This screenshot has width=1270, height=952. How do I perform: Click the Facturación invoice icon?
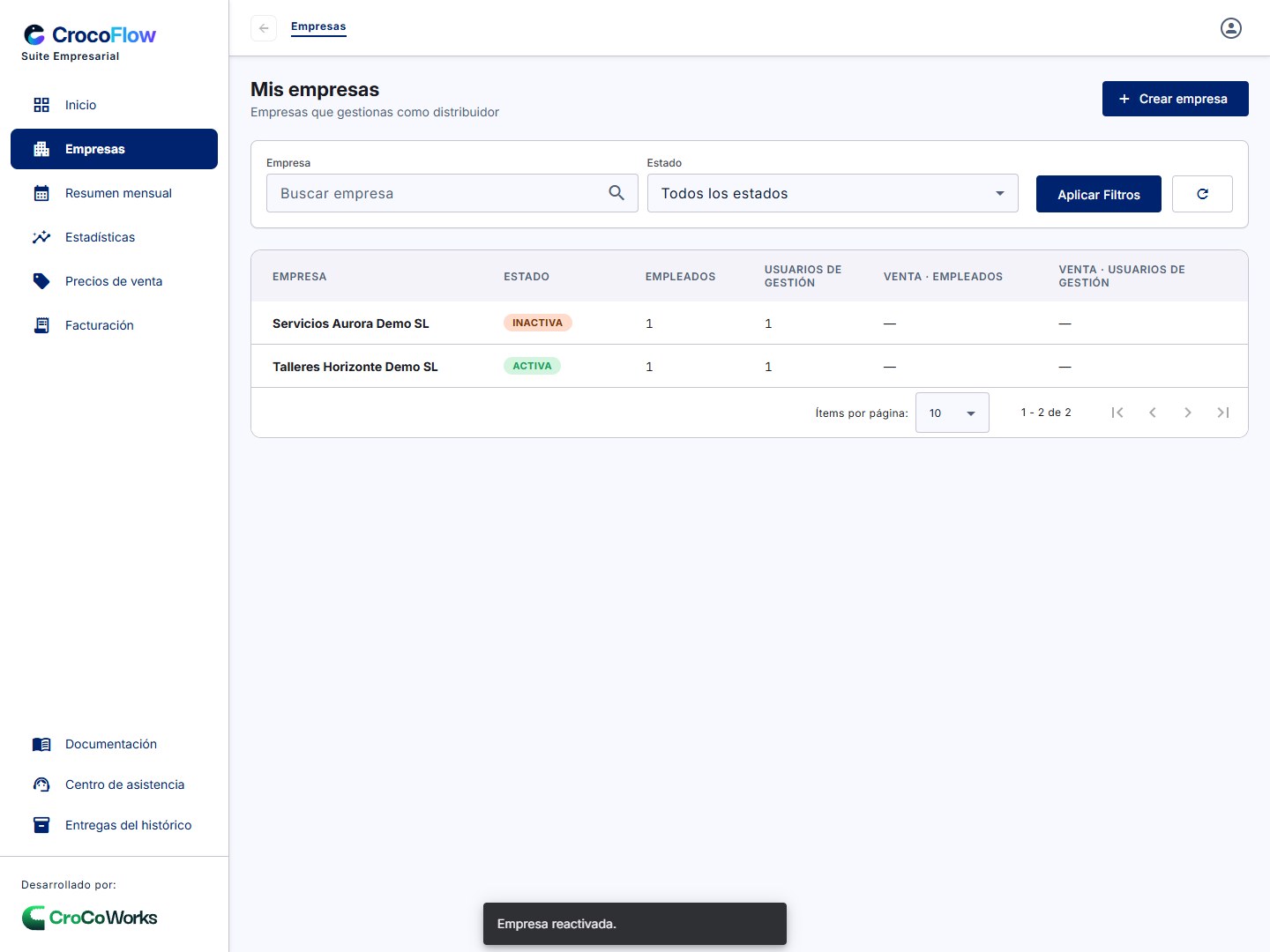41,325
